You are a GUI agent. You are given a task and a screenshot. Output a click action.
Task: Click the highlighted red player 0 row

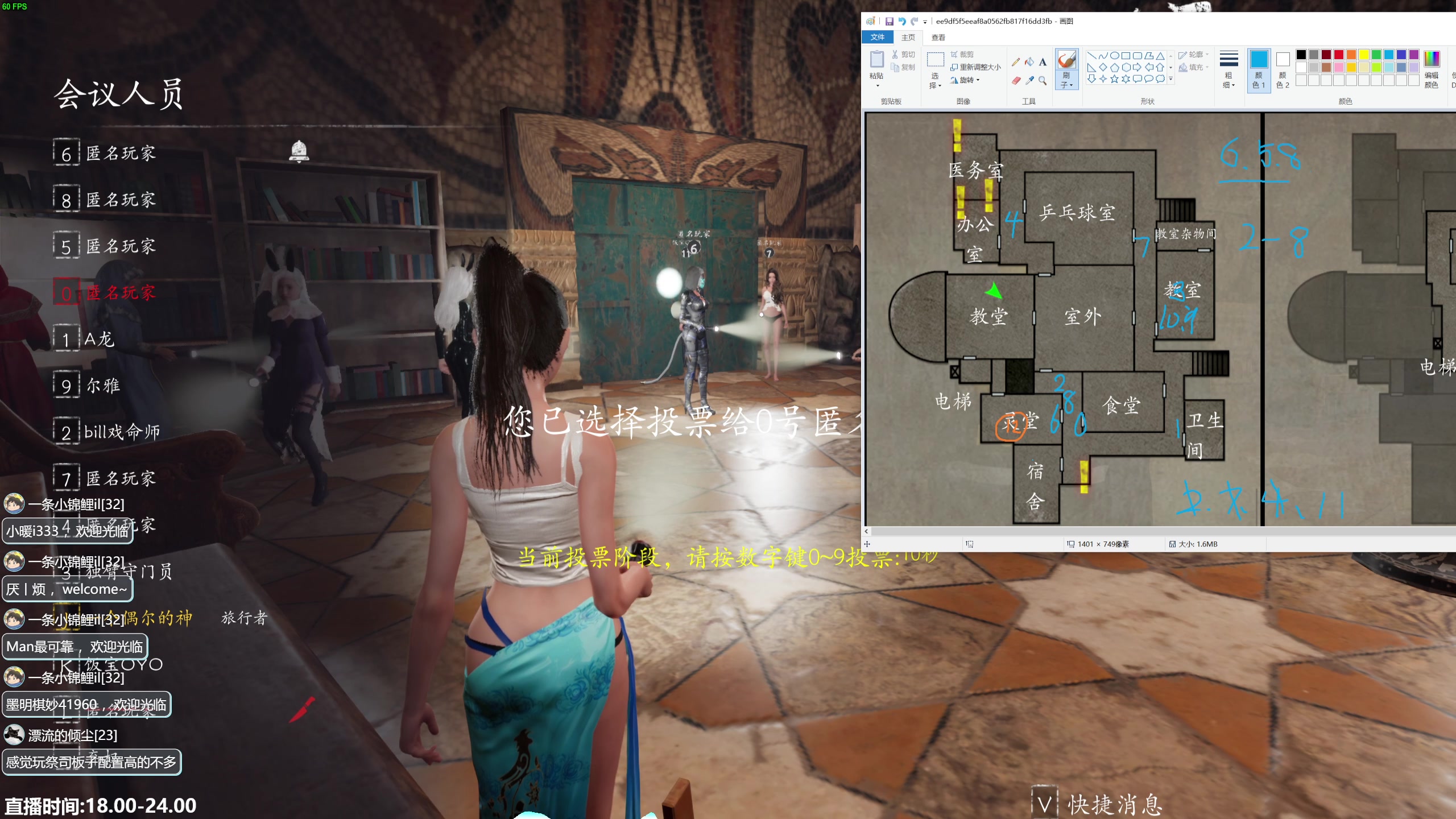[104, 292]
